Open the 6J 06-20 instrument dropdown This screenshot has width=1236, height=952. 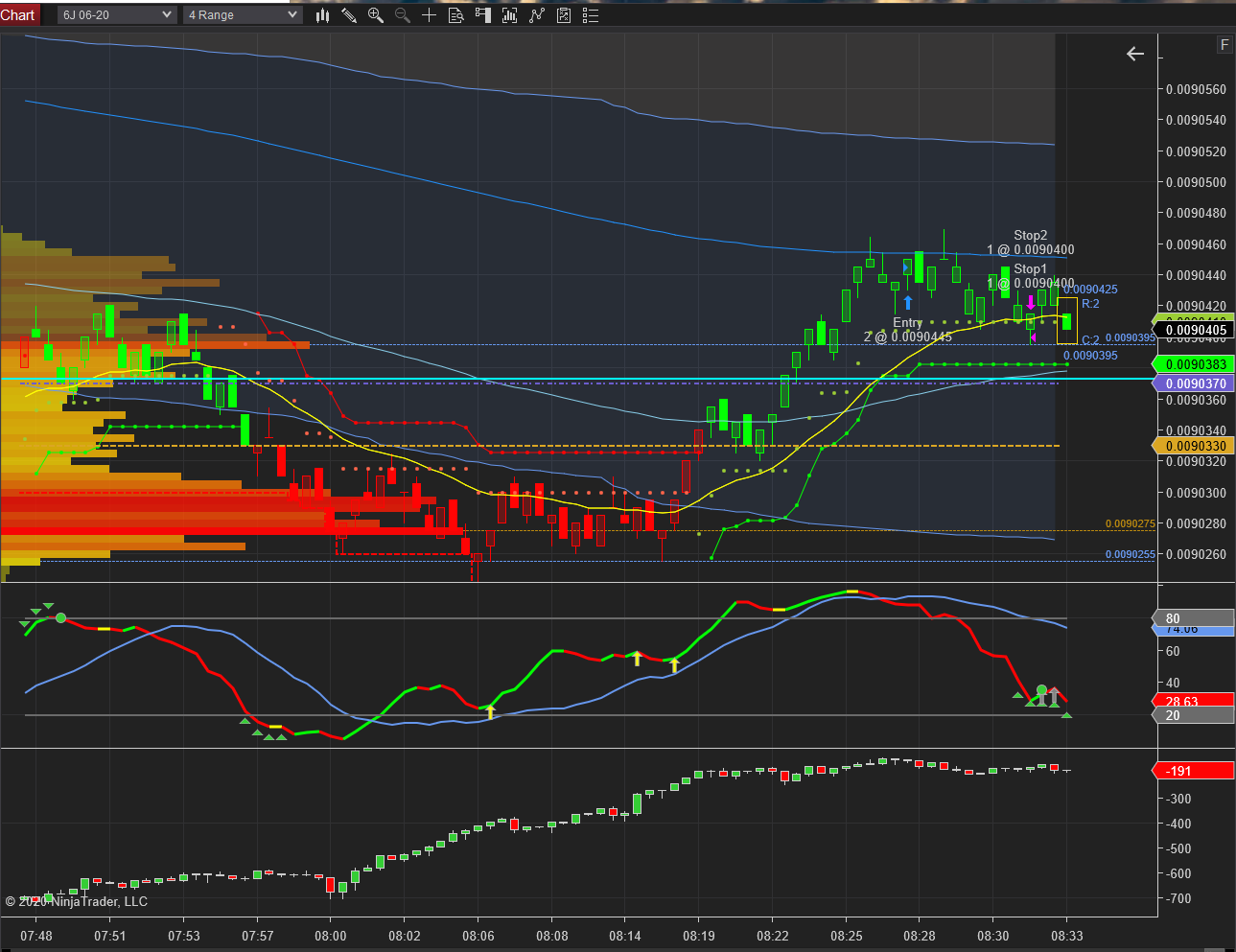pos(117,15)
